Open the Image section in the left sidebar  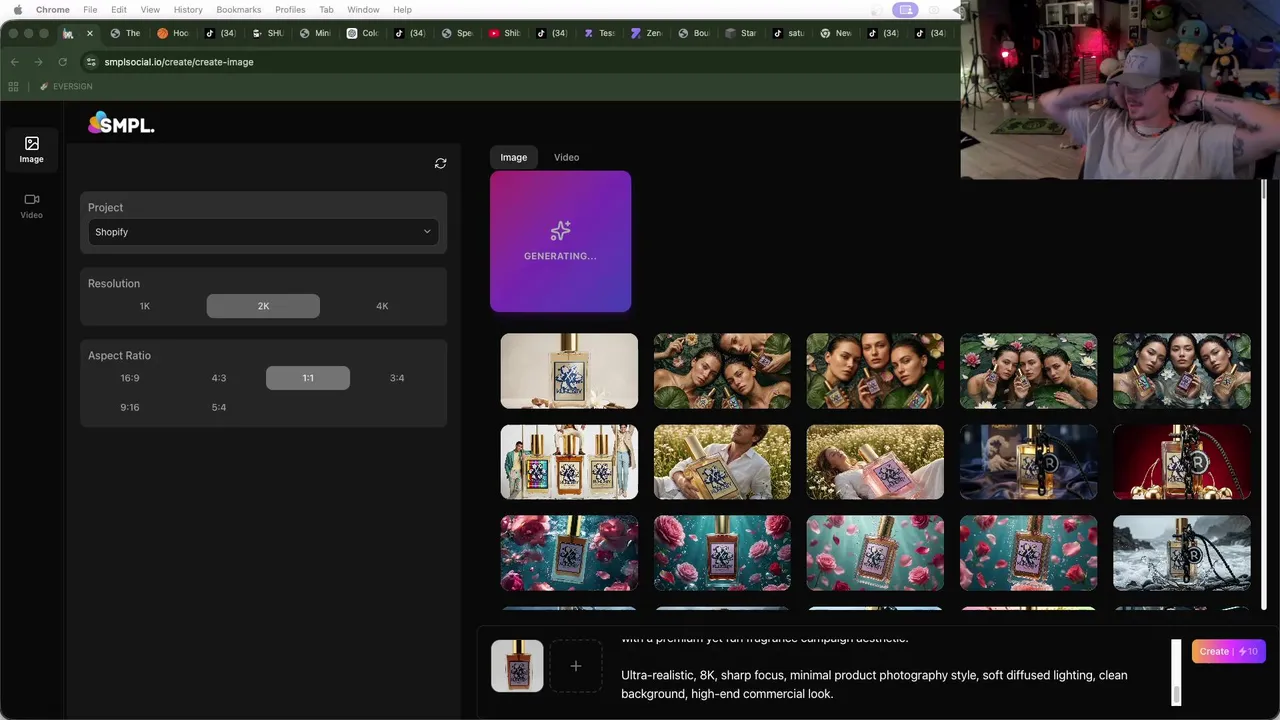[31, 150]
